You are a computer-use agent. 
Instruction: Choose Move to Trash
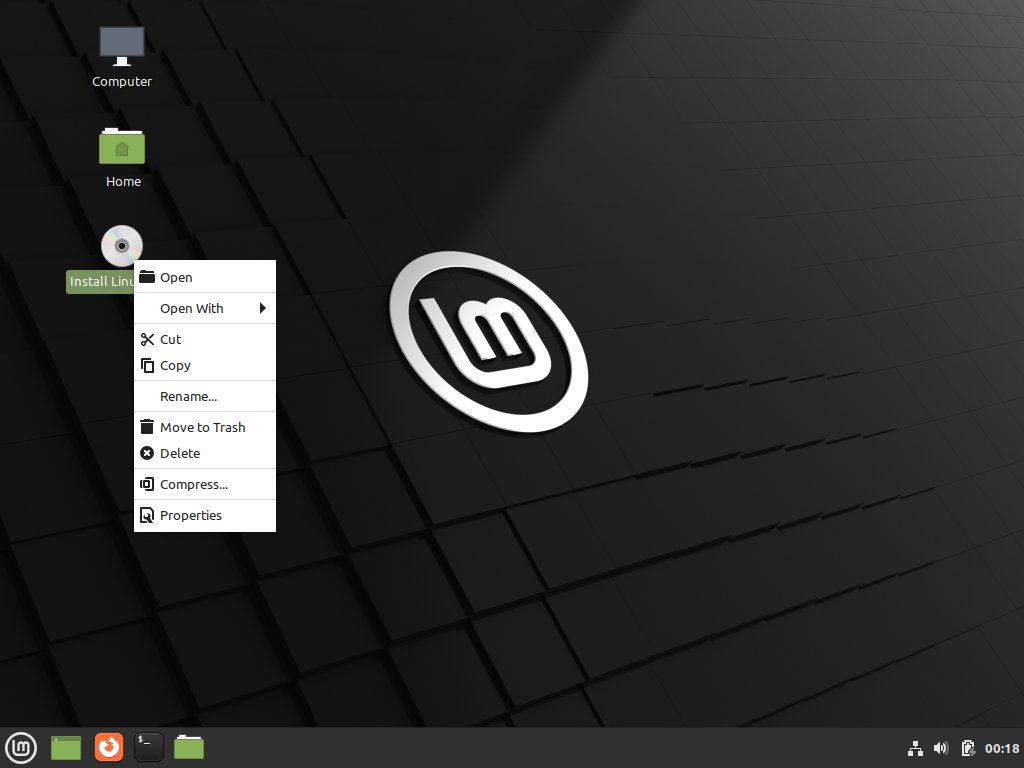[x=205, y=428]
